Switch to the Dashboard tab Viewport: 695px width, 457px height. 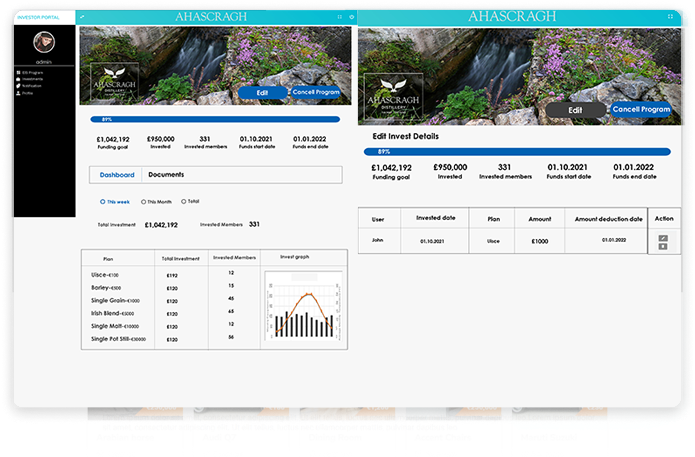[117, 175]
